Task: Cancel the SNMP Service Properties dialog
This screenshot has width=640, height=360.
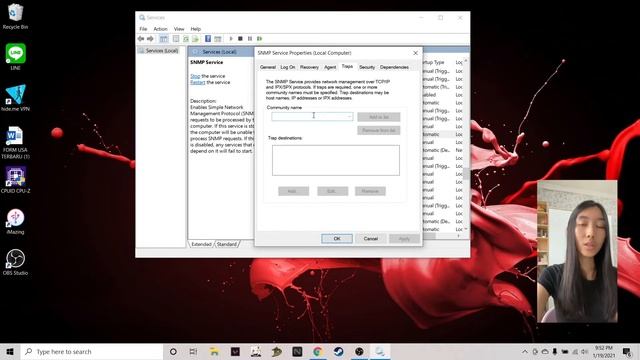Action: [371, 239]
